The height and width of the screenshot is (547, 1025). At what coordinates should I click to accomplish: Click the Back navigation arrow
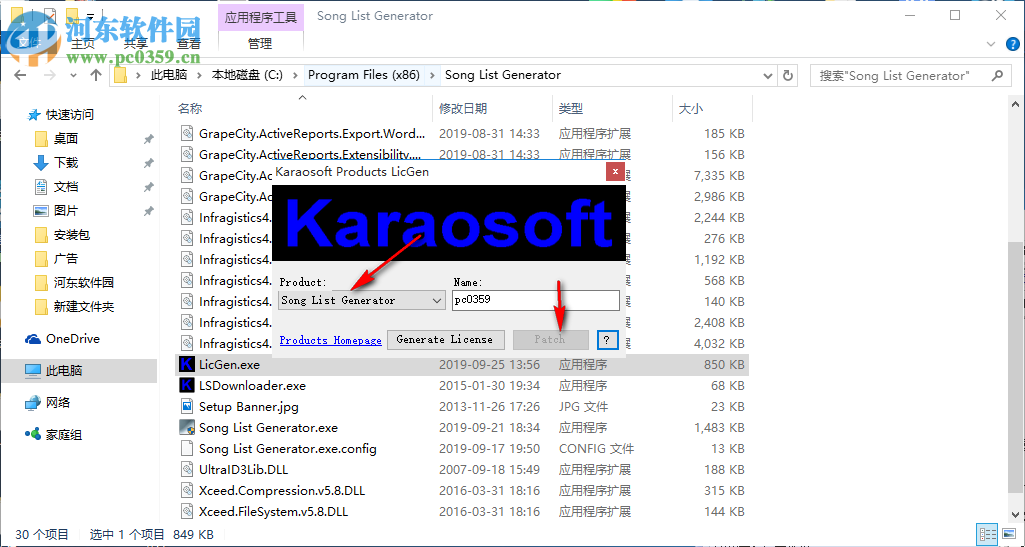[19, 75]
